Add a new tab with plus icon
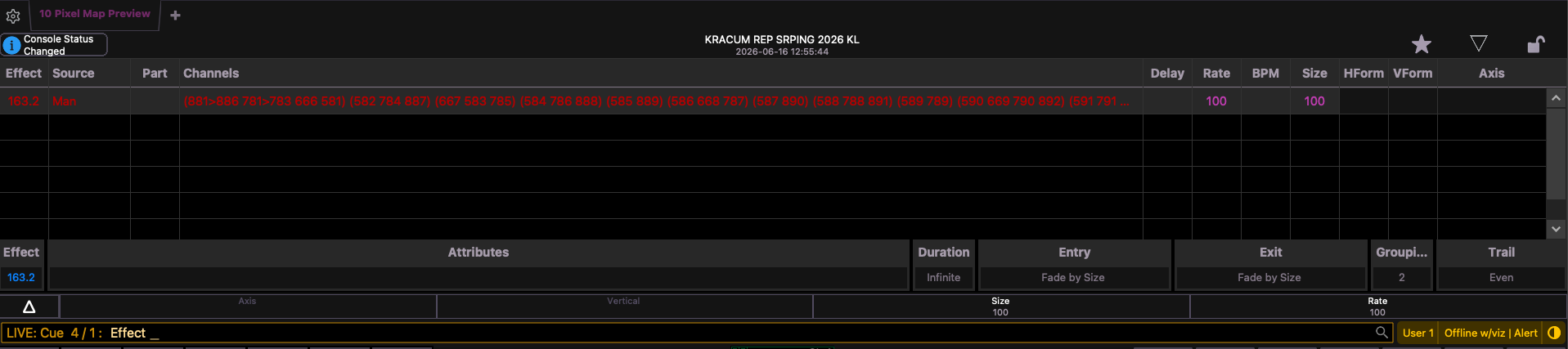This screenshot has width=1568, height=349. click(175, 15)
